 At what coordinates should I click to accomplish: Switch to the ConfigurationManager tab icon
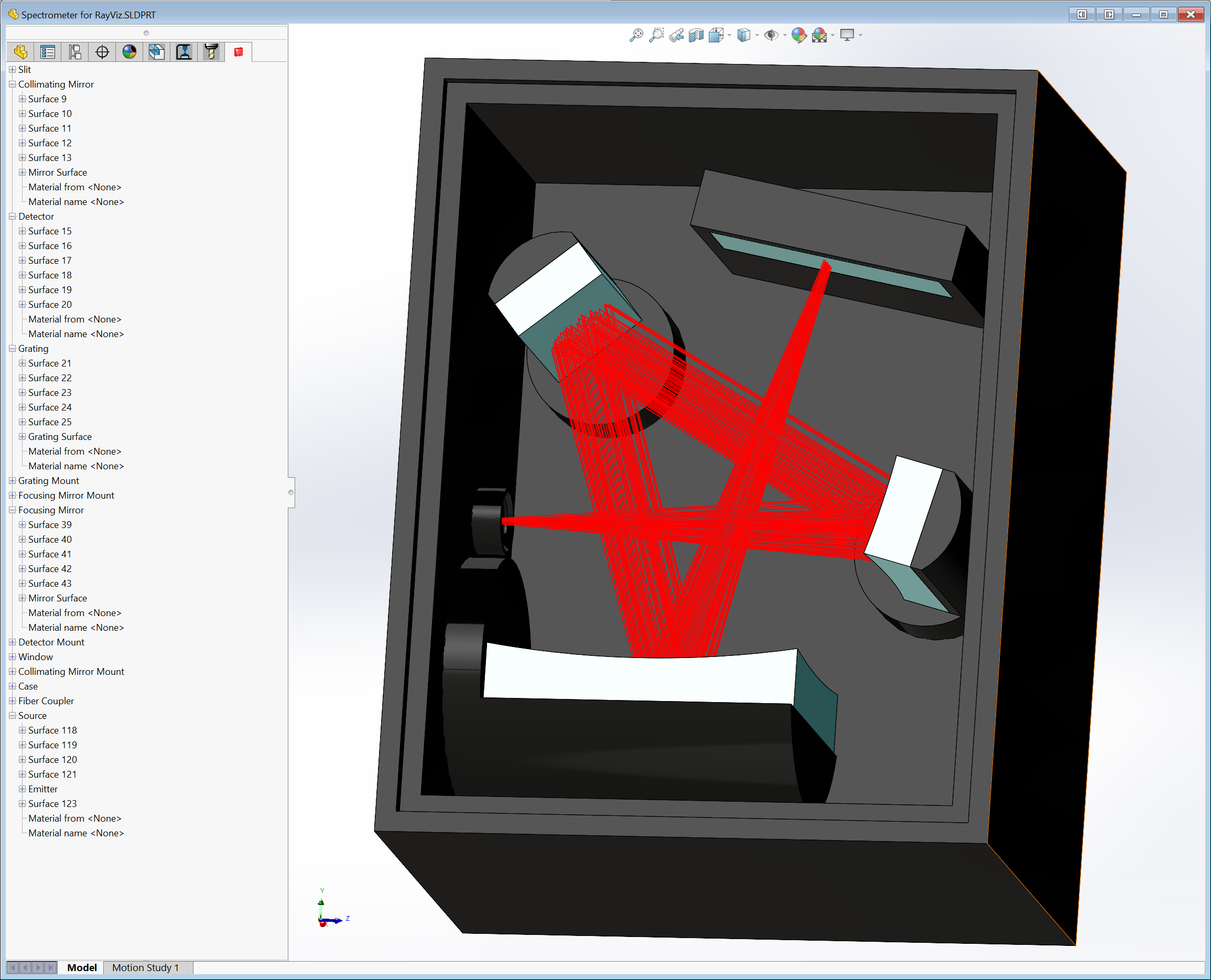pyautogui.click(x=75, y=52)
